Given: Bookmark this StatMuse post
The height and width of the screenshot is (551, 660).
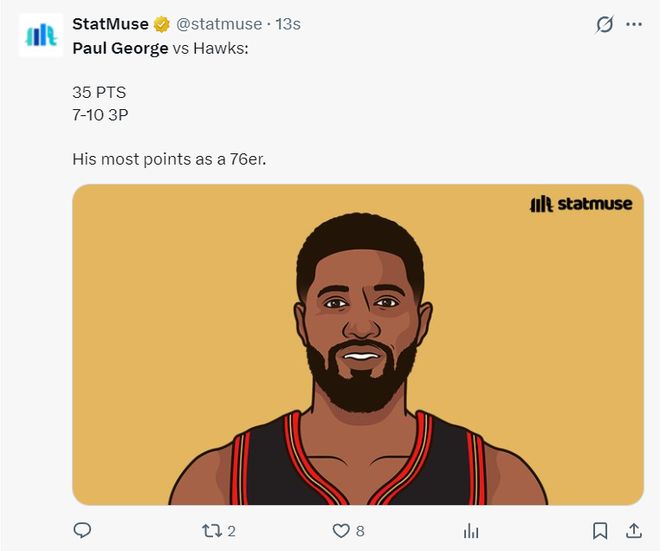Looking at the screenshot, I should (x=599, y=530).
